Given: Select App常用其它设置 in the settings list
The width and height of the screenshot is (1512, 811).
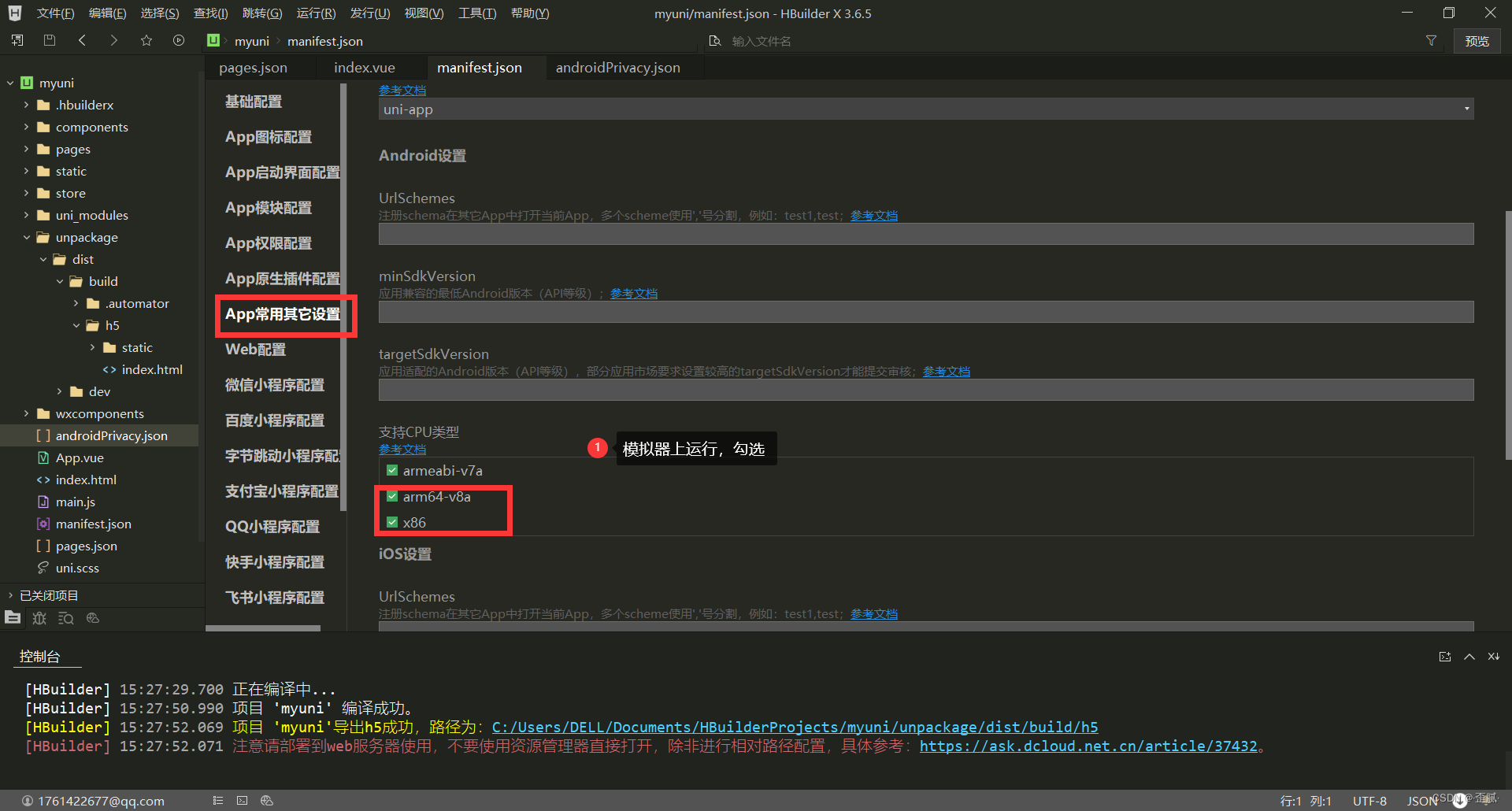Looking at the screenshot, I should pos(283,314).
